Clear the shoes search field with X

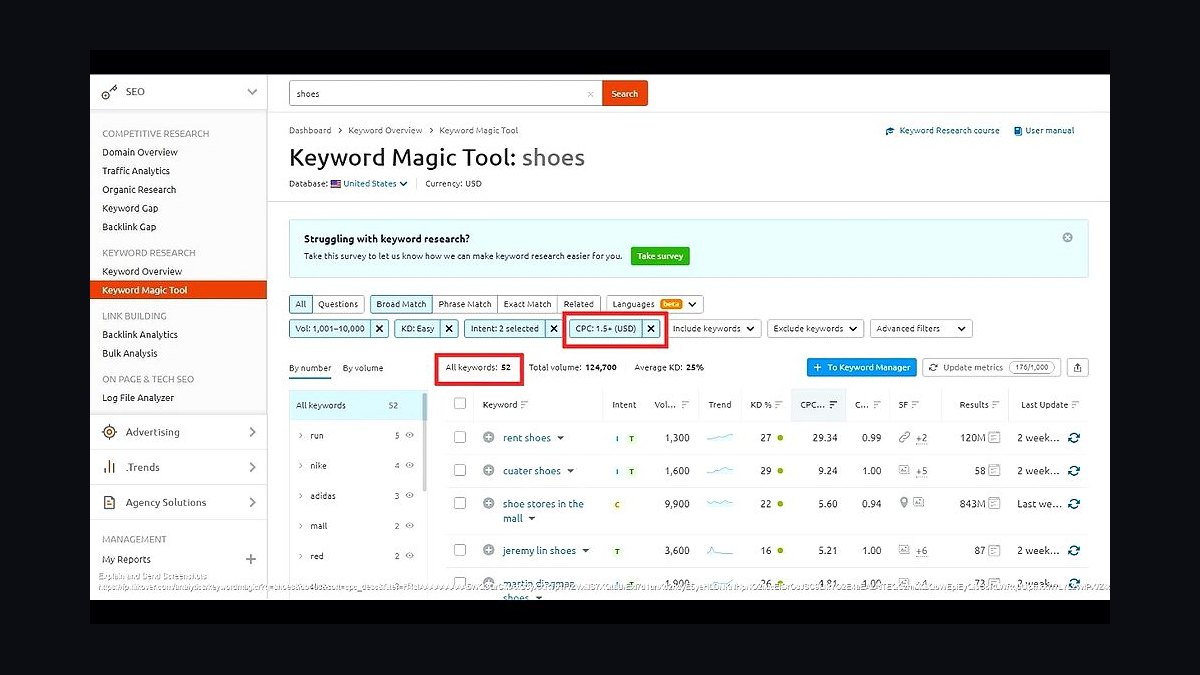pyautogui.click(x=590, y=94)
